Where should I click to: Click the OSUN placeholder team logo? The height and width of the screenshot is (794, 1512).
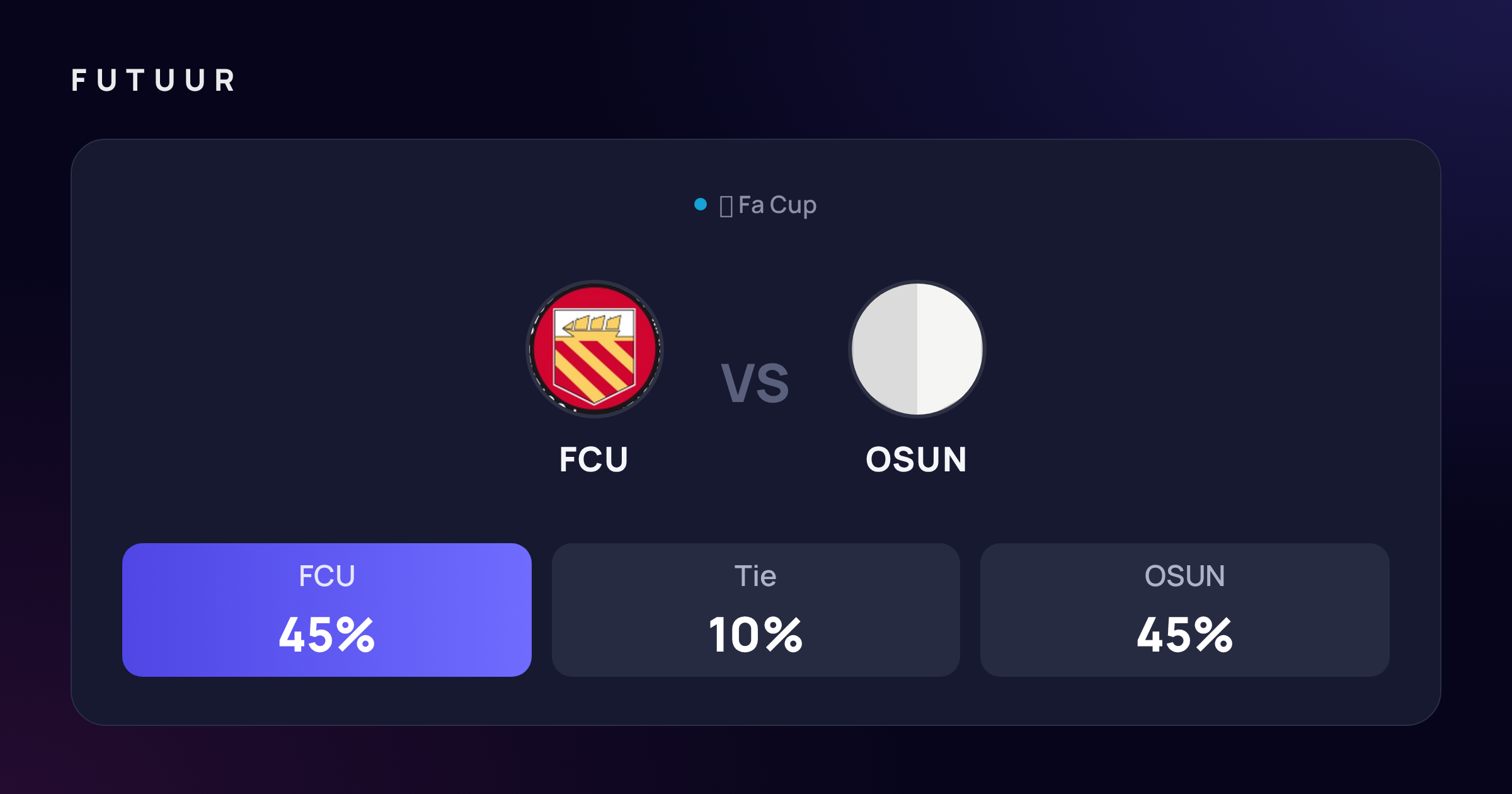tap(917, 348)
